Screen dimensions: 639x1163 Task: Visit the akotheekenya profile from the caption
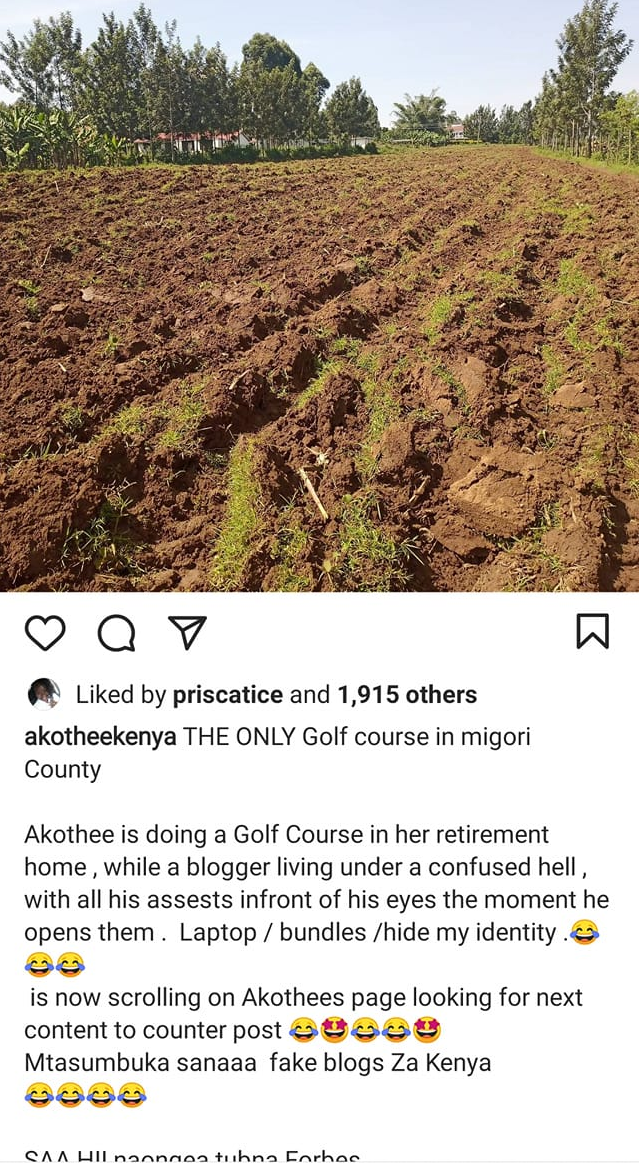101,737
